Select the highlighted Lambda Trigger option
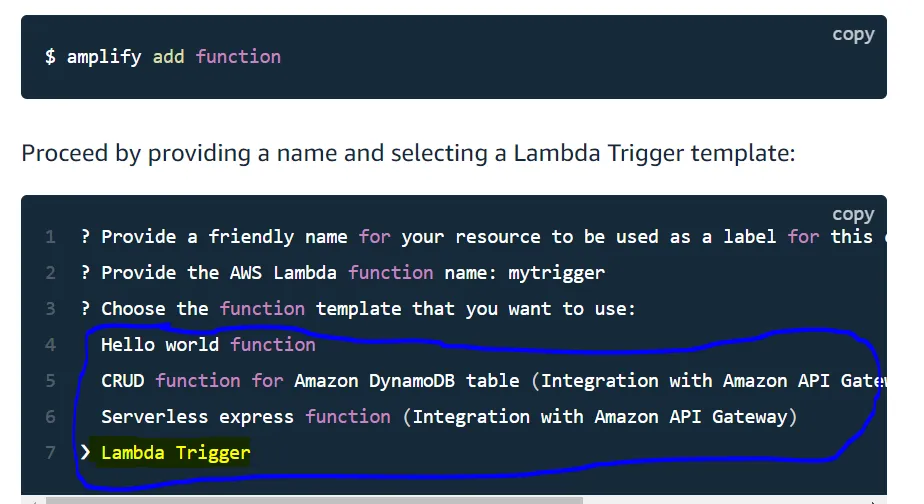 click(175, 453)
